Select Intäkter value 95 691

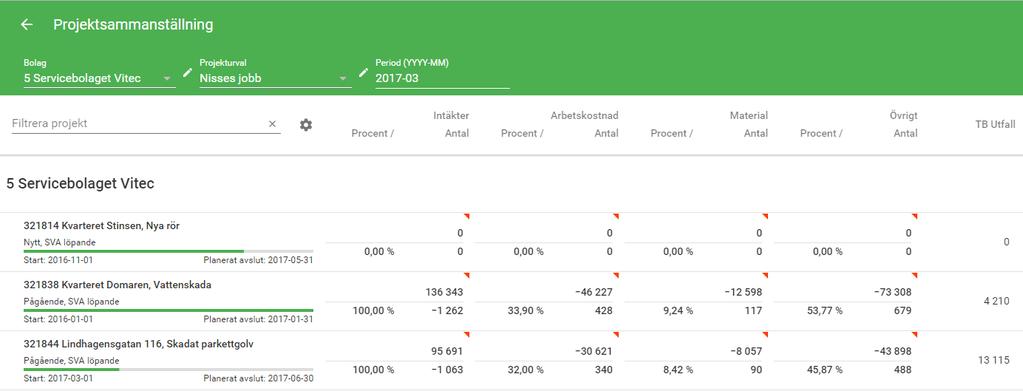point(446,351)
